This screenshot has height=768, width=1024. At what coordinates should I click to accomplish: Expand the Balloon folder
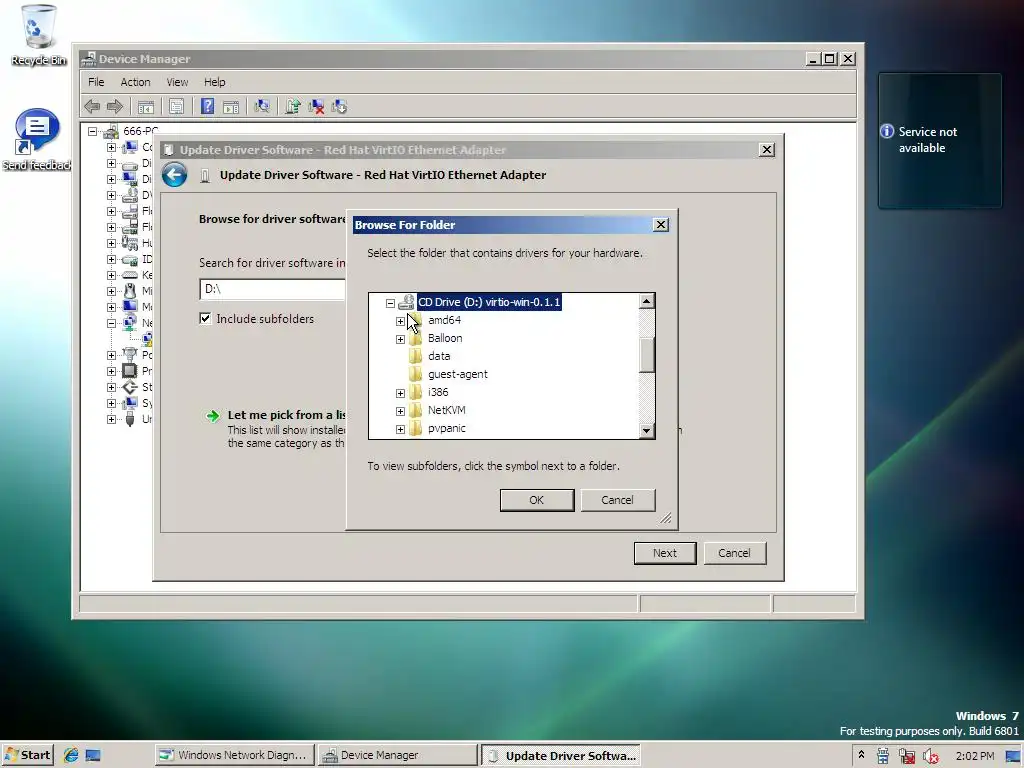[400, 339]
